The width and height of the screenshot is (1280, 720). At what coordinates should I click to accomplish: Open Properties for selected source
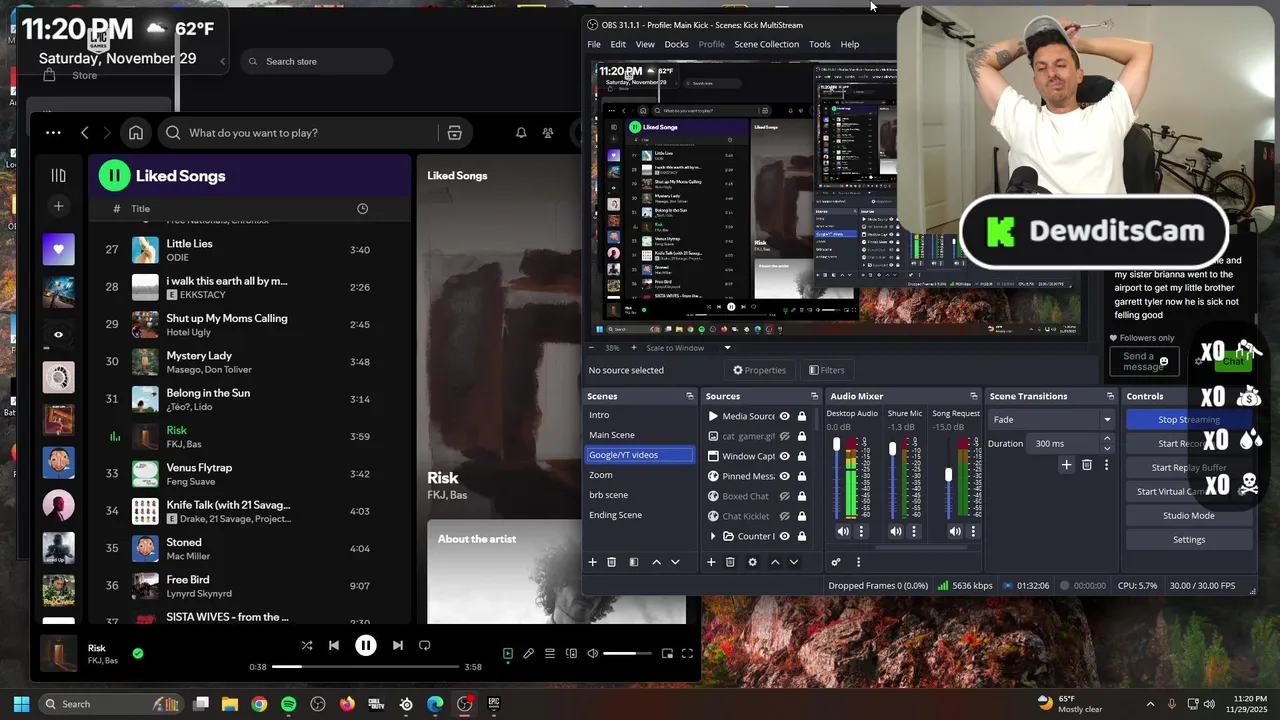(x=759, y=370)
